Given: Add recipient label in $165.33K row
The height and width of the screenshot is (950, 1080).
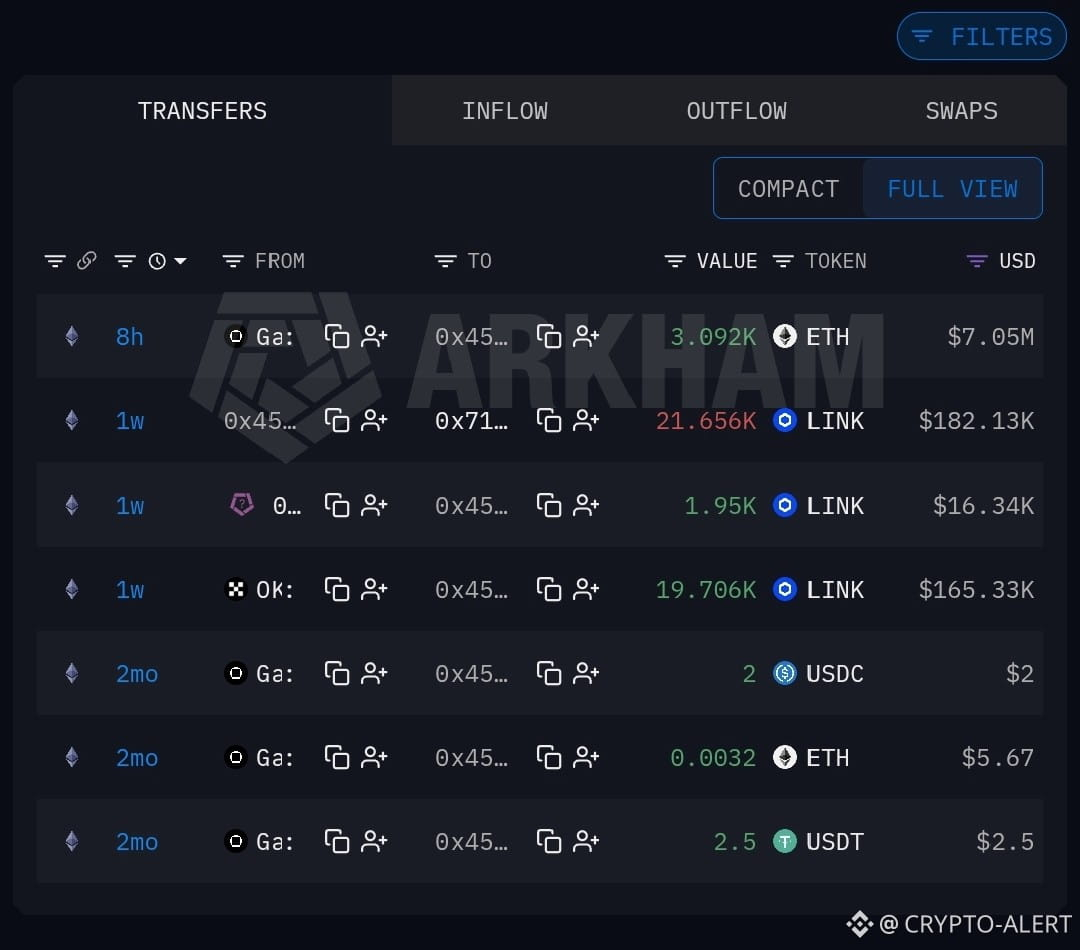Looking at the screenshot, I should [586, 589].
